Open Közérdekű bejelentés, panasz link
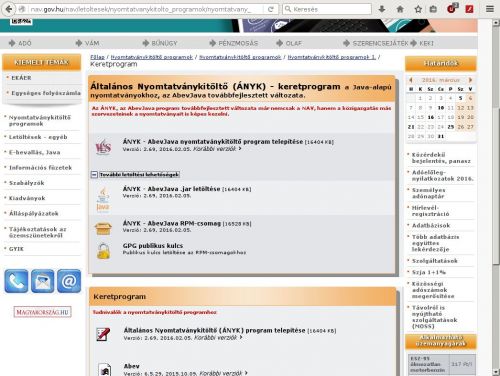Image resolution: width=500 pixels, height=376 pixels. click(441, 158)
